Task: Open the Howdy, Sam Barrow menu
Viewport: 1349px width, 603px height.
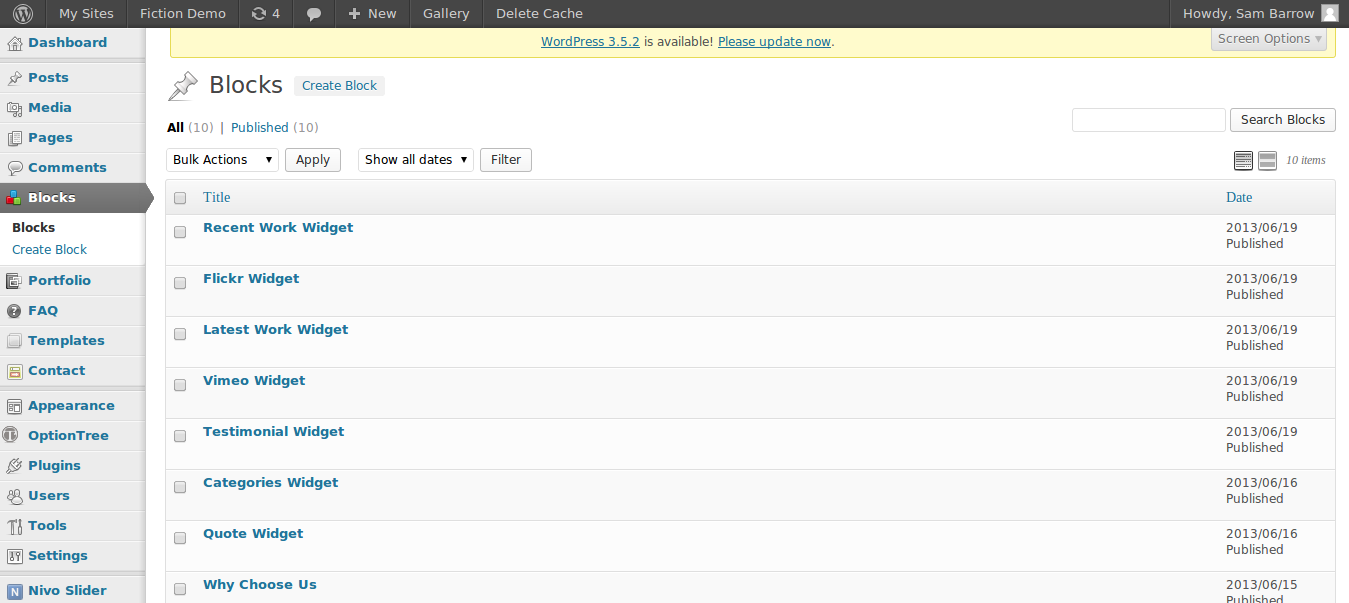Action: [x=1260, y=13]
